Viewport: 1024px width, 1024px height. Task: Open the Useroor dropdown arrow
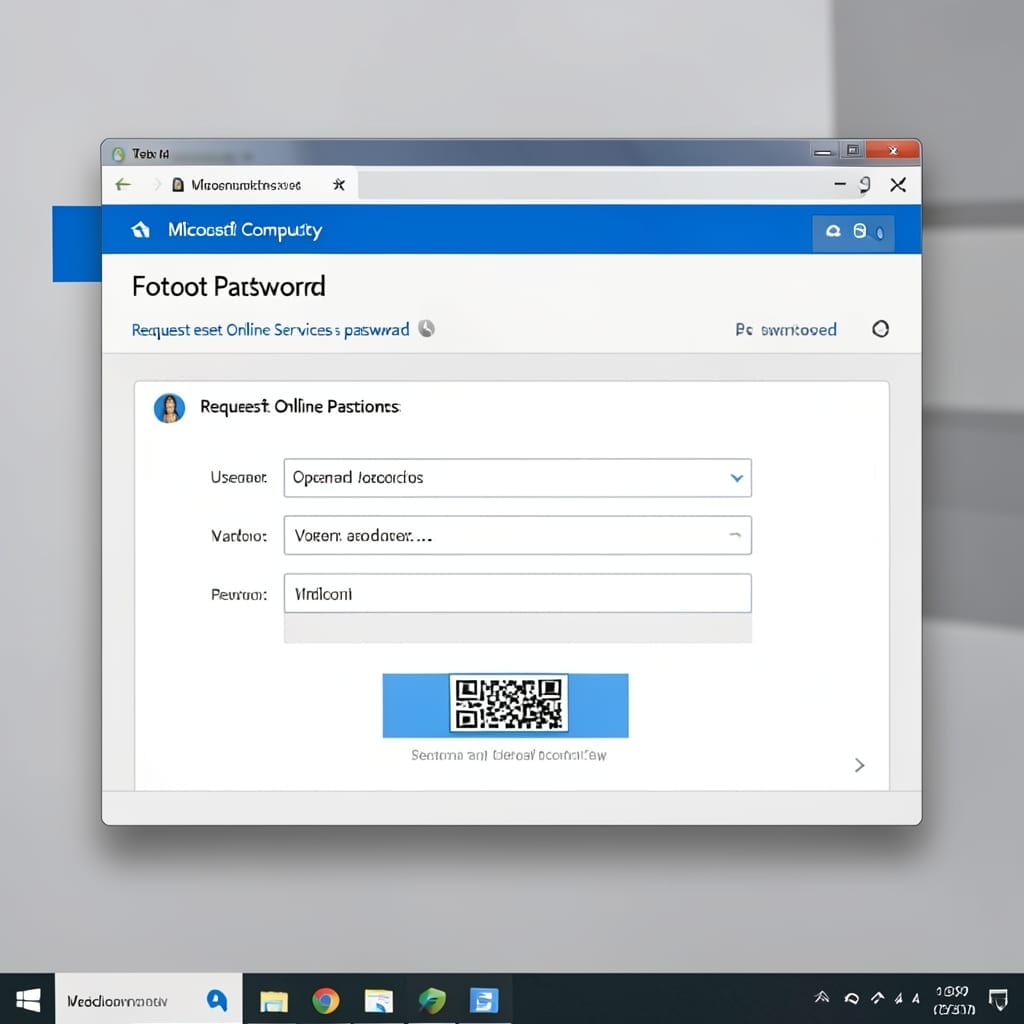click(x=737, y=478)
